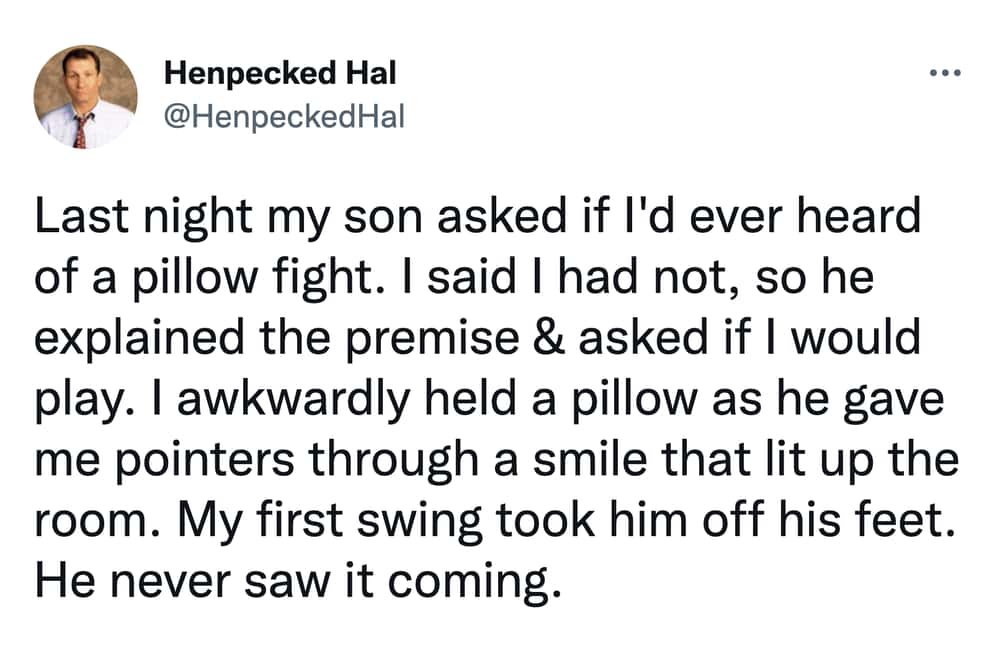This screenshot has width=1000, height=648.
Task: Click the word "awkwardly" in the tweet text
Action: coord(293,400)
